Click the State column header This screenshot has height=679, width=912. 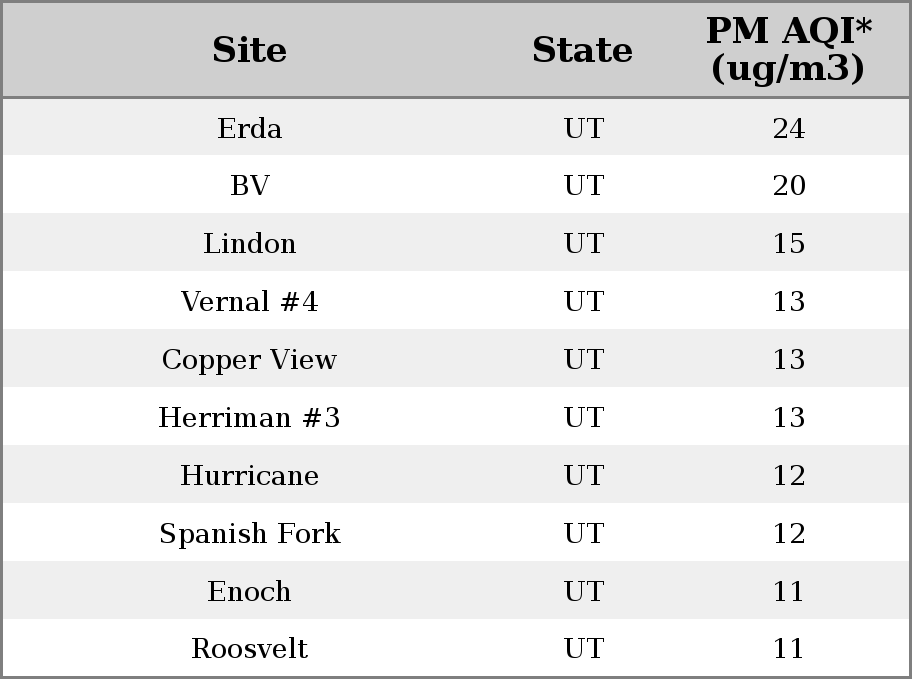coord(583,50)
